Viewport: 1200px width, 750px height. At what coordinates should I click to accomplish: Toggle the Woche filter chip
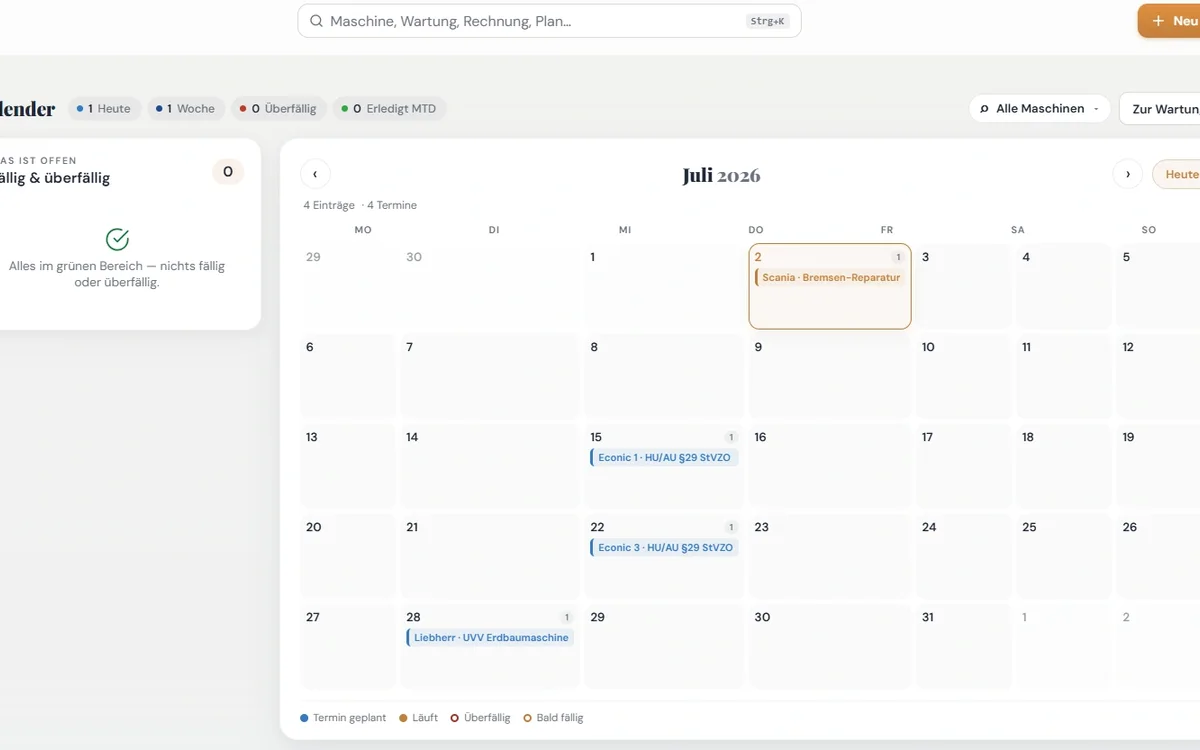point(186,109)
